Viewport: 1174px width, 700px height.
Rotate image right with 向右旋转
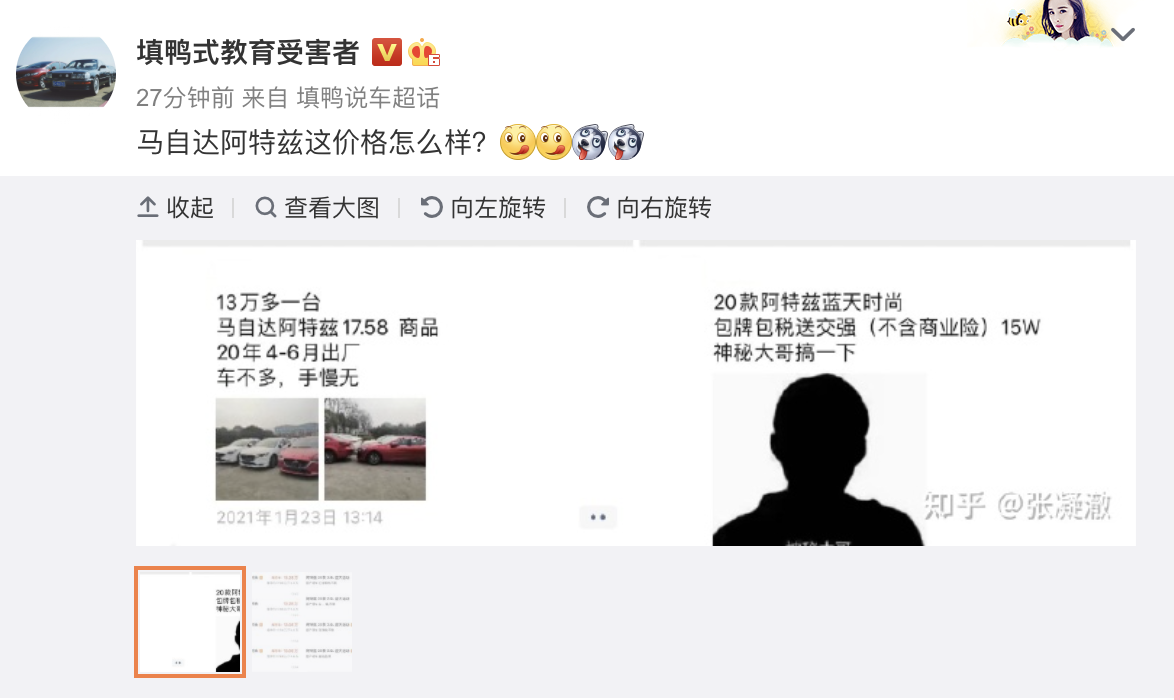pyautogui.click(x=649, y=207)
